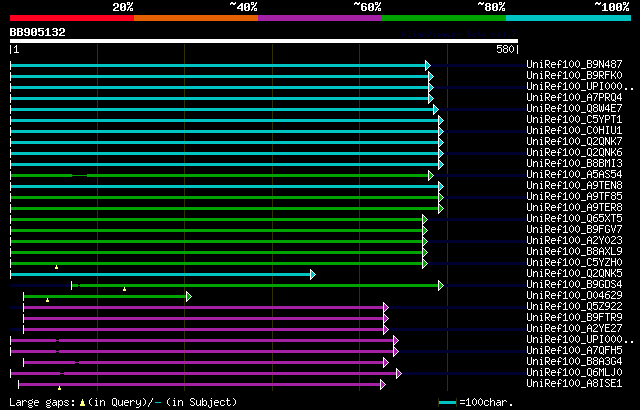Click the white BB905132 query bar
640x410 pixels.
[x=264, y=41]
